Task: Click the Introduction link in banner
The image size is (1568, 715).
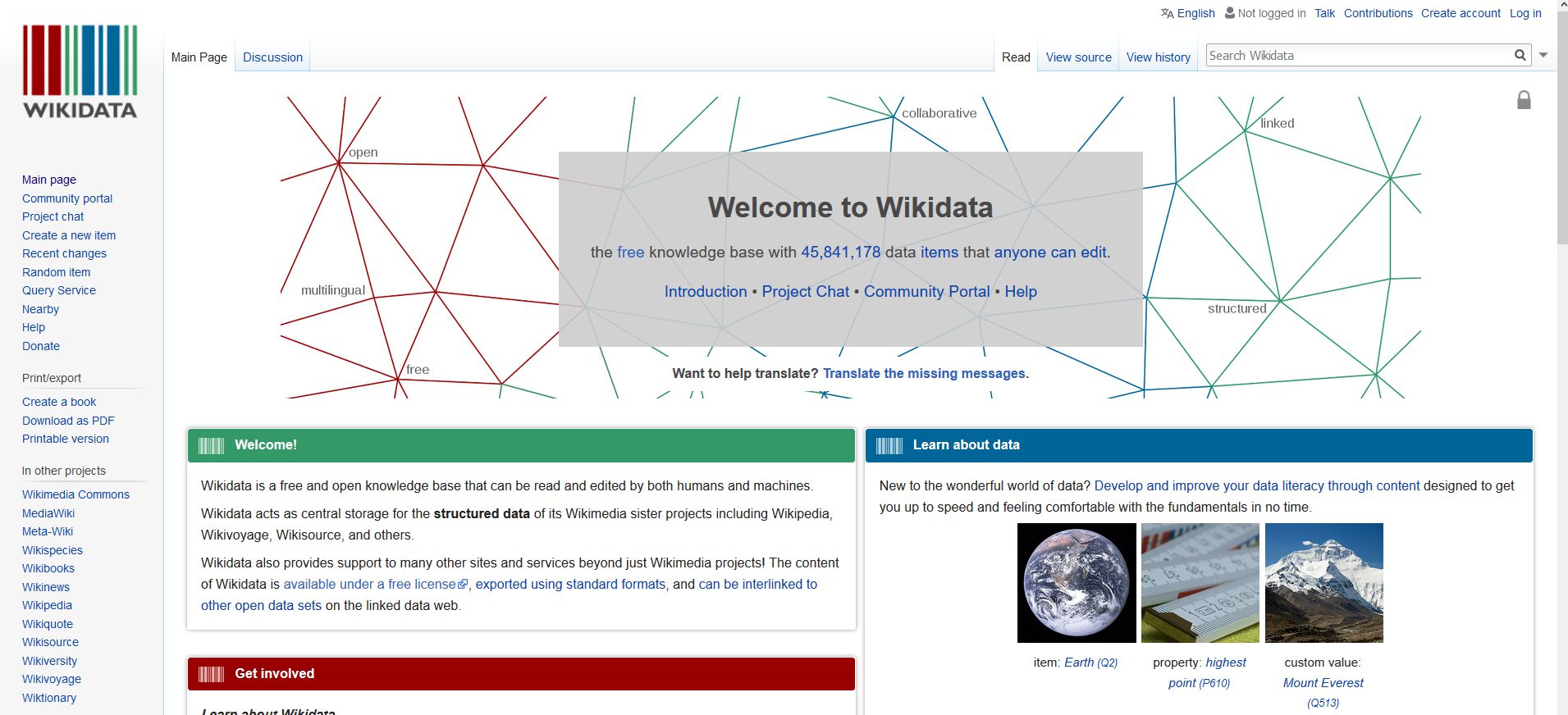Action: 706,291
